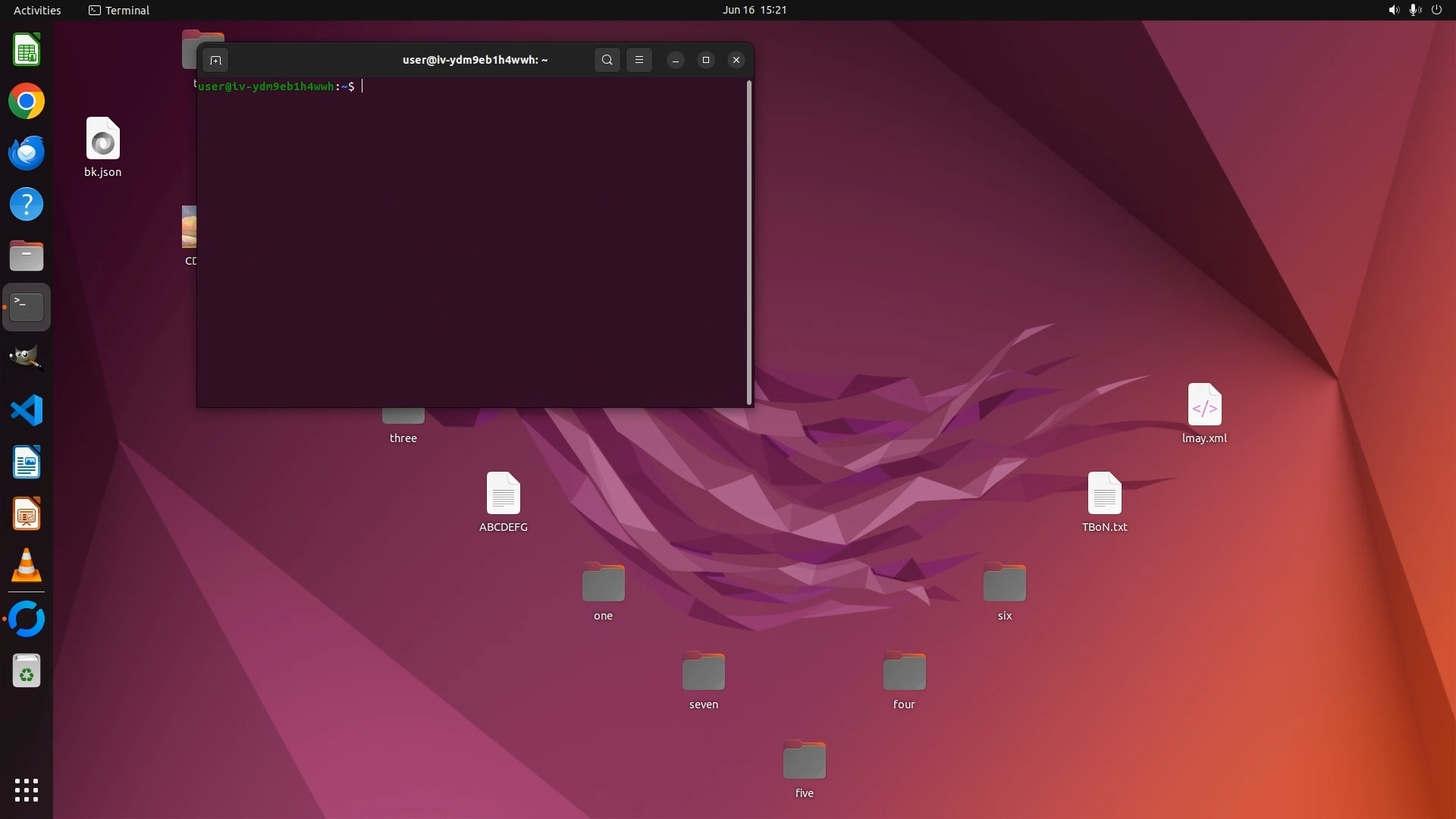Click the volume icon in system tray

1393,10
